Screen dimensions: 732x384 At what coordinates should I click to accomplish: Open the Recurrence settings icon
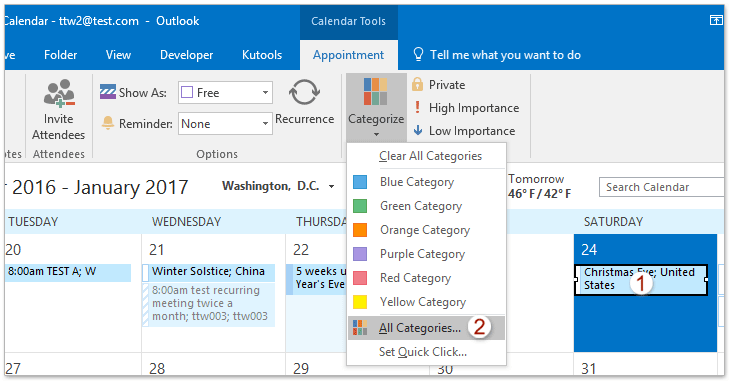click(304, 92)
